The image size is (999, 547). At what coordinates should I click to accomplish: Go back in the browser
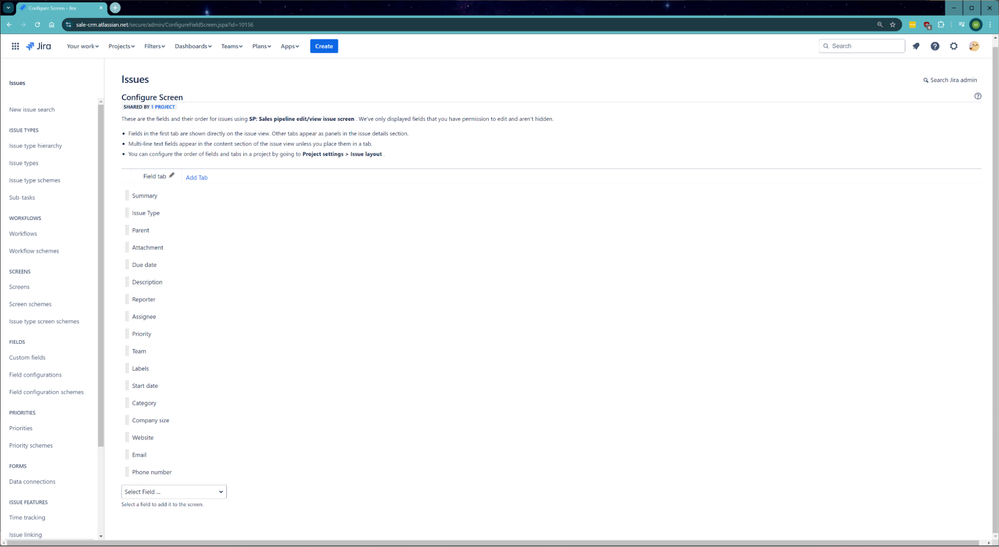click(x=9, y=25)
